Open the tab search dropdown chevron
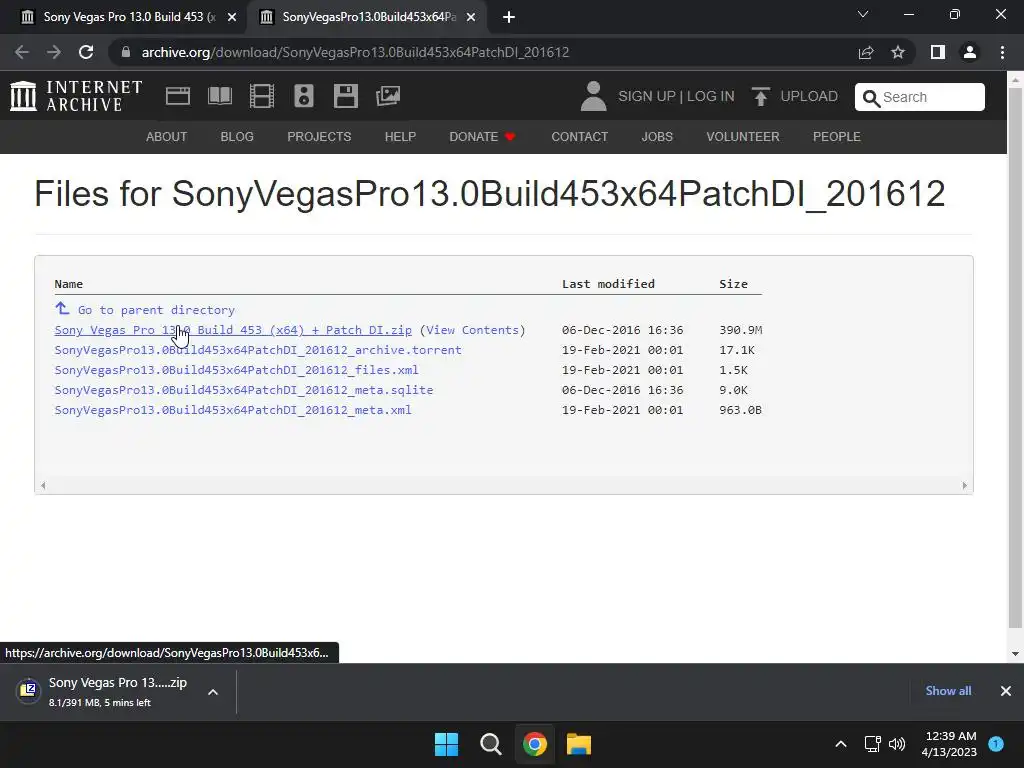The image size is (1024, 768). [x=863, y=14]
